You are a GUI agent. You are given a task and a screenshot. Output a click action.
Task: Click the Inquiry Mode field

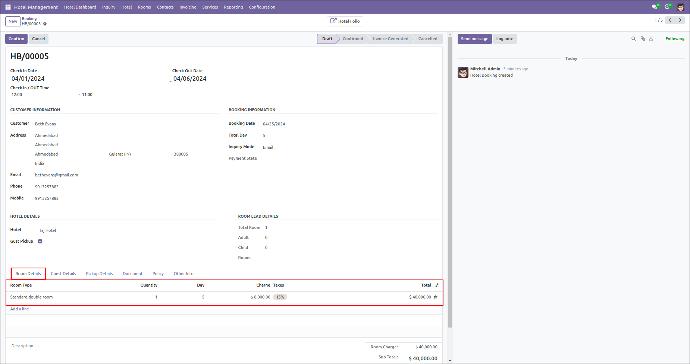tap(268, 147)
